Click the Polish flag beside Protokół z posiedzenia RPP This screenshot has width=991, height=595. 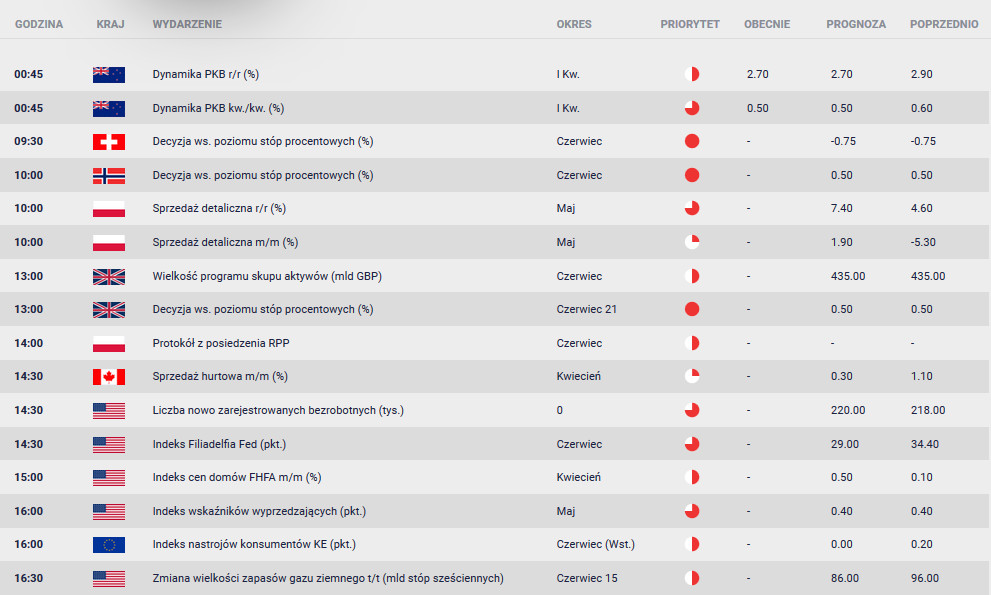(109, 343)
